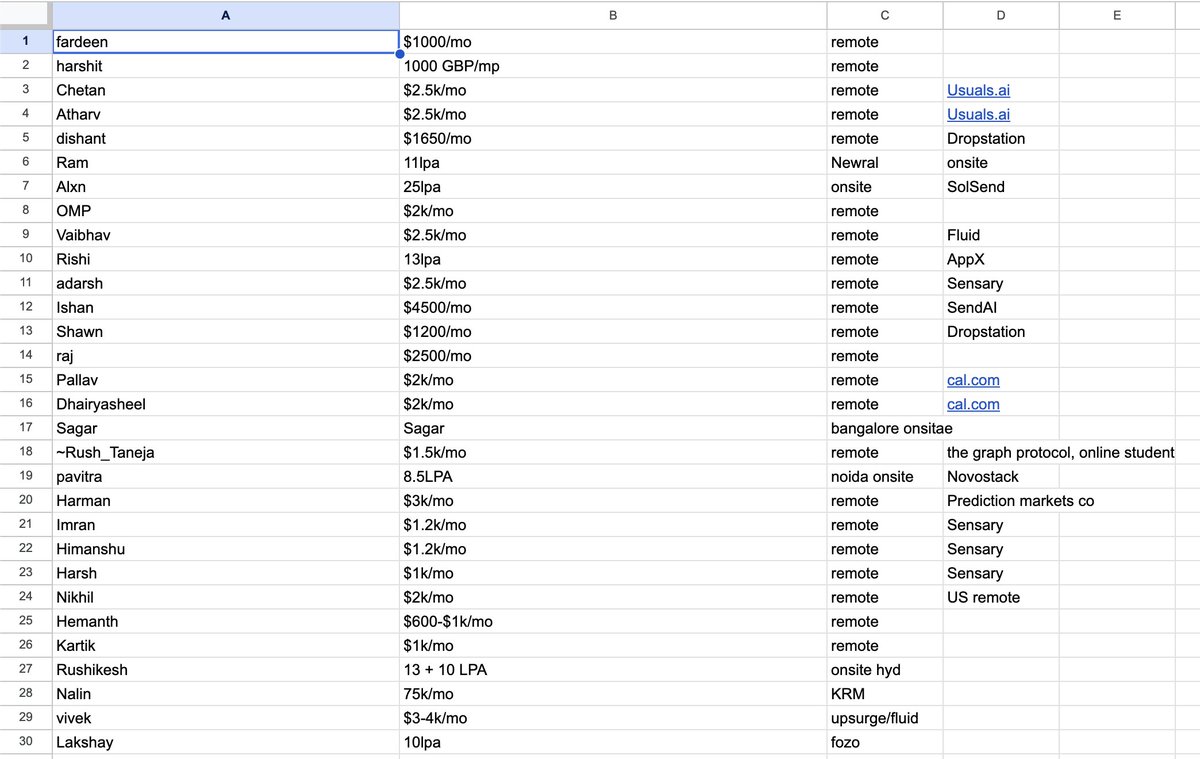This screenshot has width=1200, height=759.
Task: Select column D header
Action: tap(1001, 15)
